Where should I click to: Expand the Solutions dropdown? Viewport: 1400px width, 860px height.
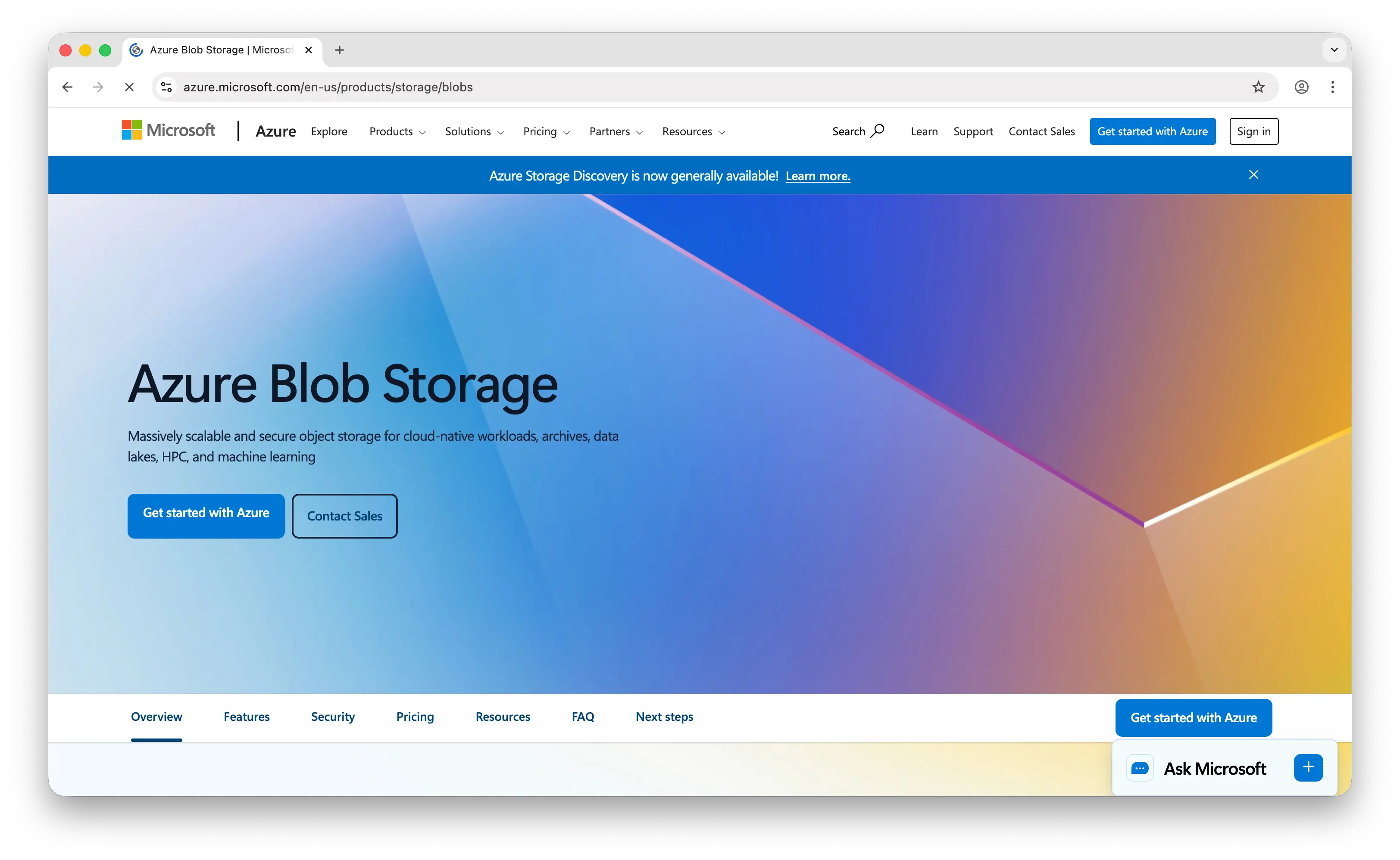[474, 131]
